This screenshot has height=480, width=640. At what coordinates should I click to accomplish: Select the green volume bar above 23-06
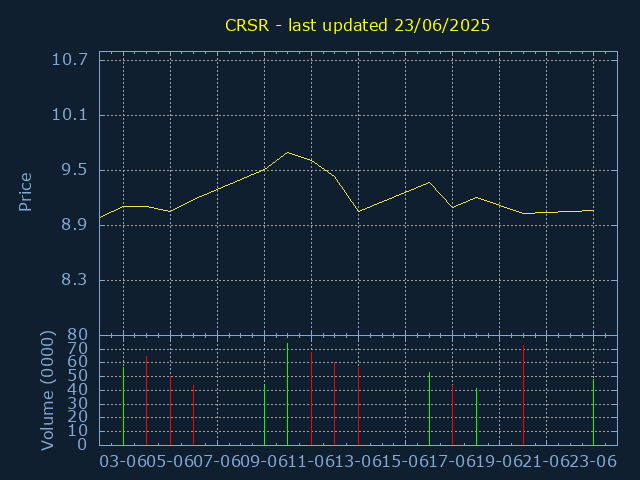coord(593,412)
